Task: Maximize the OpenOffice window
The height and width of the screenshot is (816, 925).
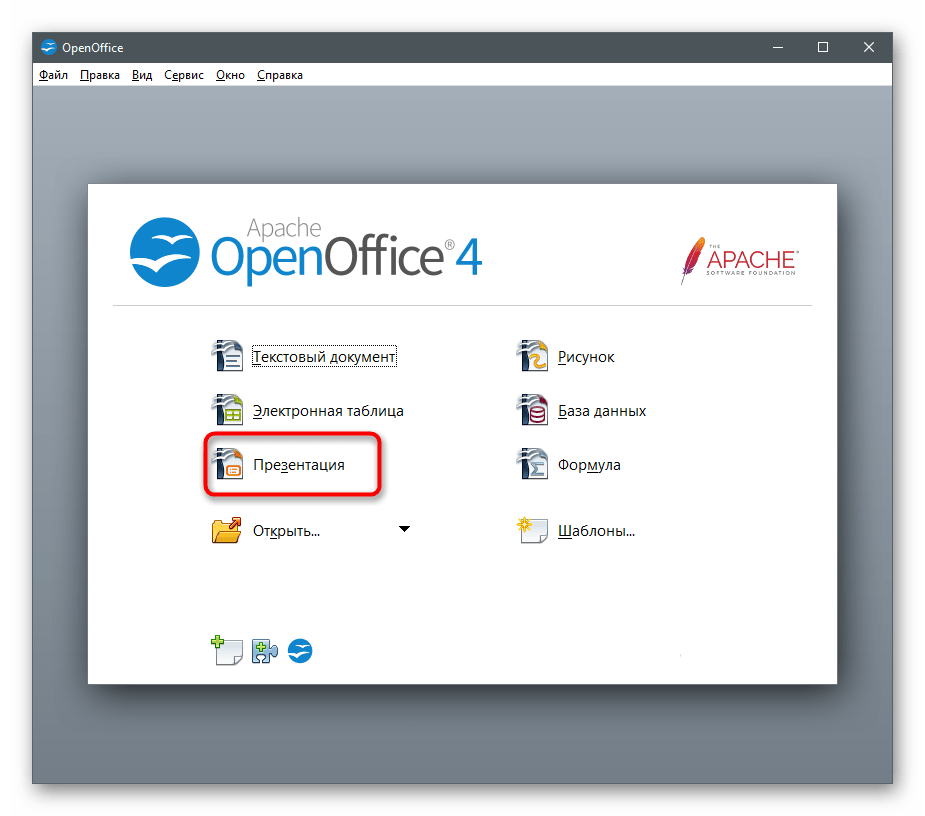Action: 822,47
